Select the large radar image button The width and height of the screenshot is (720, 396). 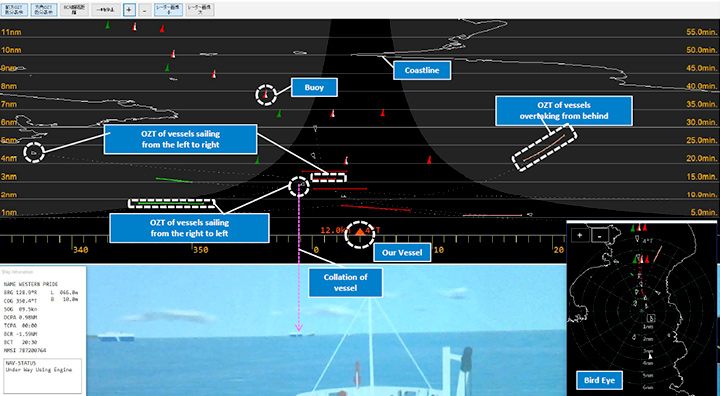point(200,10)
